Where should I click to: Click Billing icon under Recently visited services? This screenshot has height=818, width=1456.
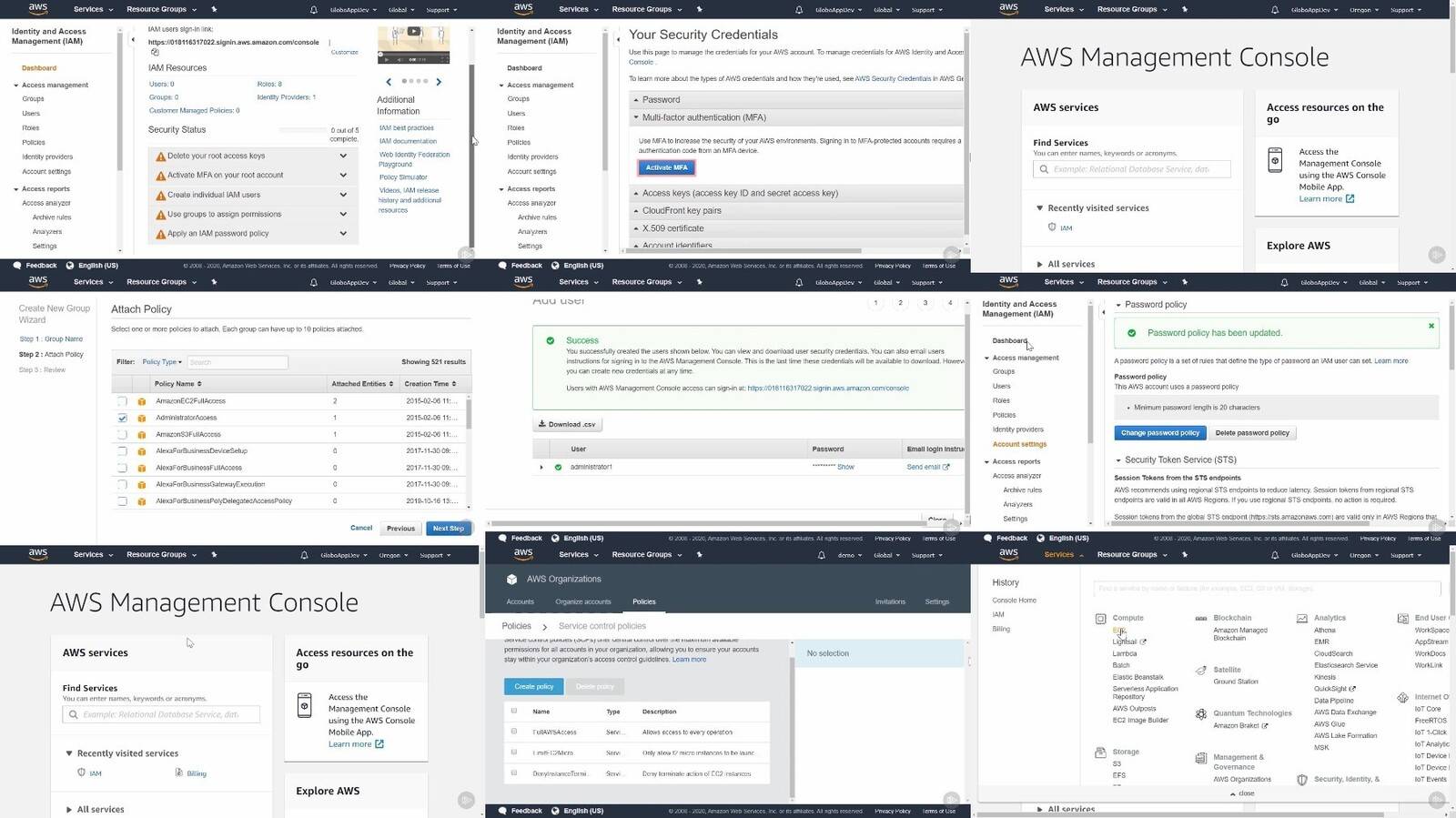tap(179, 773)
